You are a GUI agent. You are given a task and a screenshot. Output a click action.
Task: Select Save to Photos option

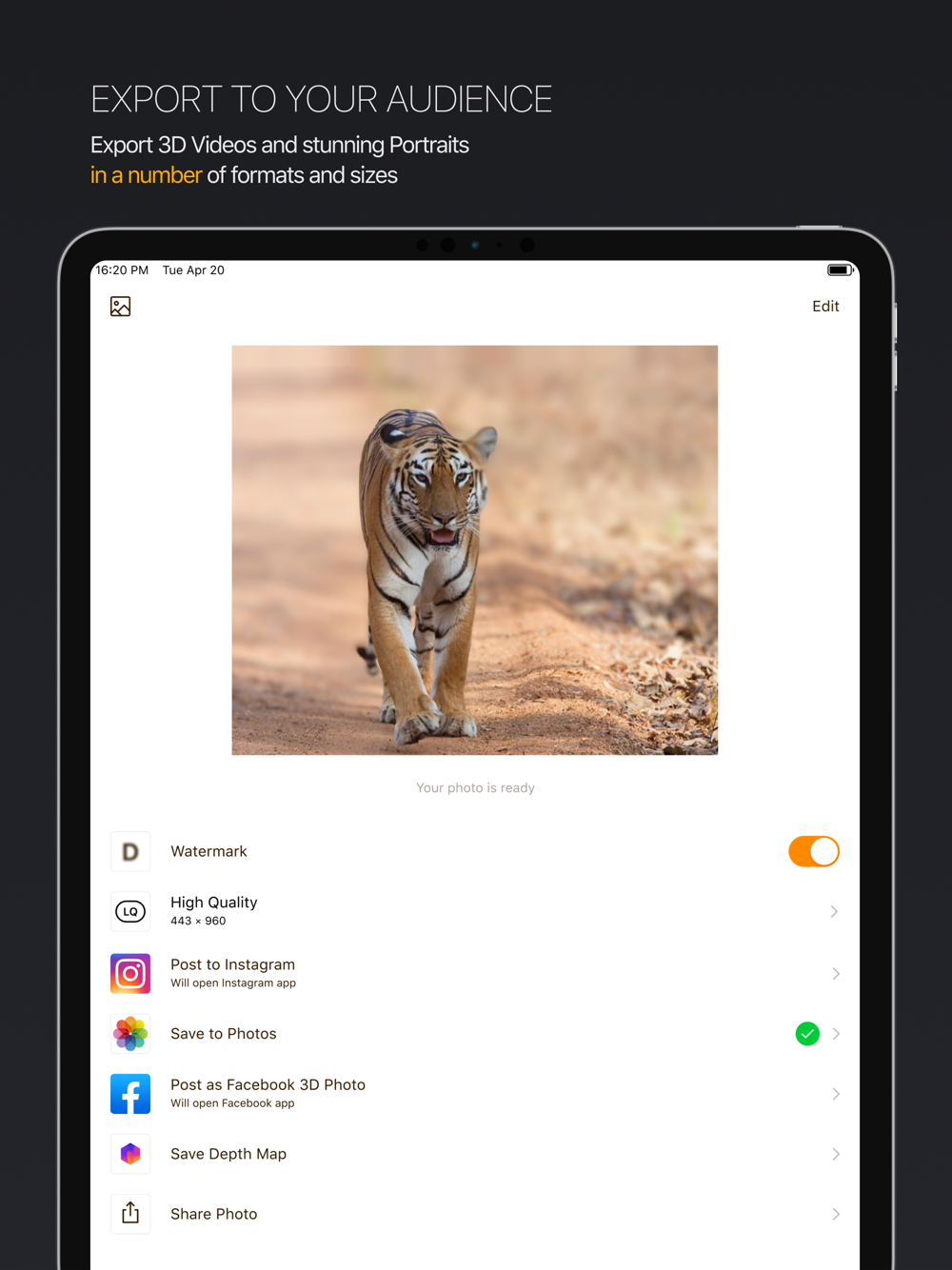(475, 1034)
